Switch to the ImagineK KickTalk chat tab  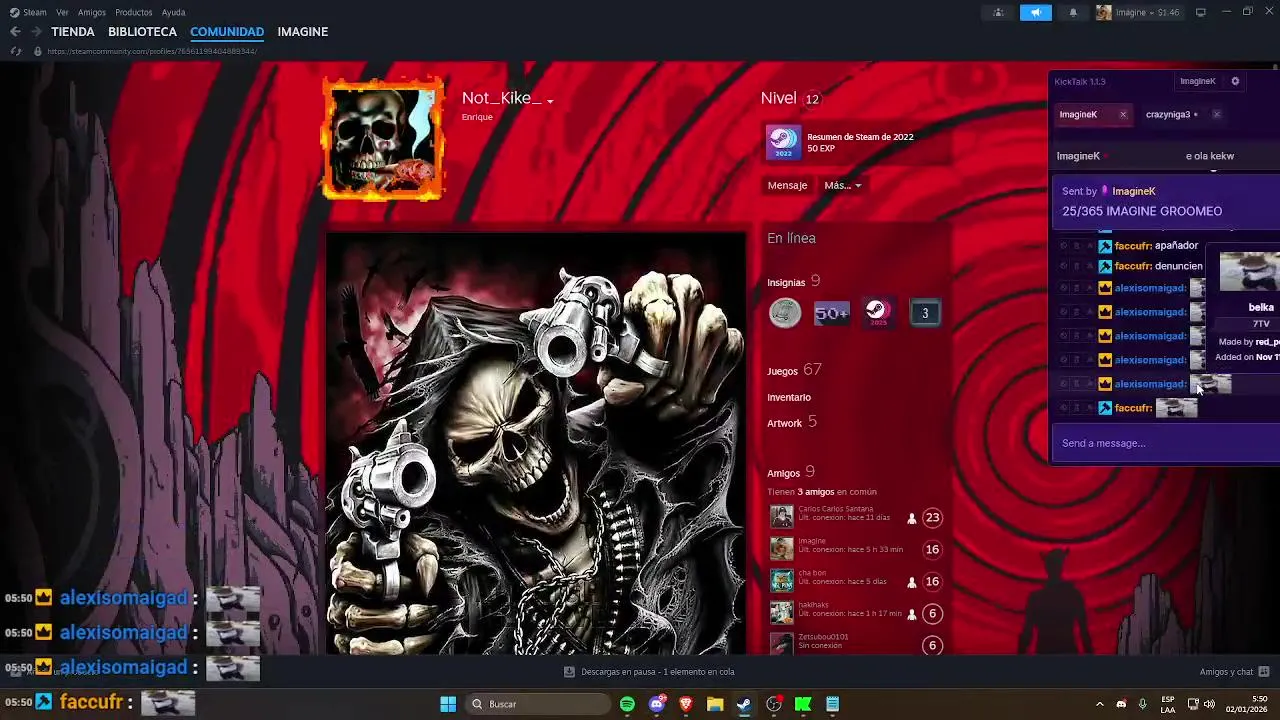point(1078,114)
